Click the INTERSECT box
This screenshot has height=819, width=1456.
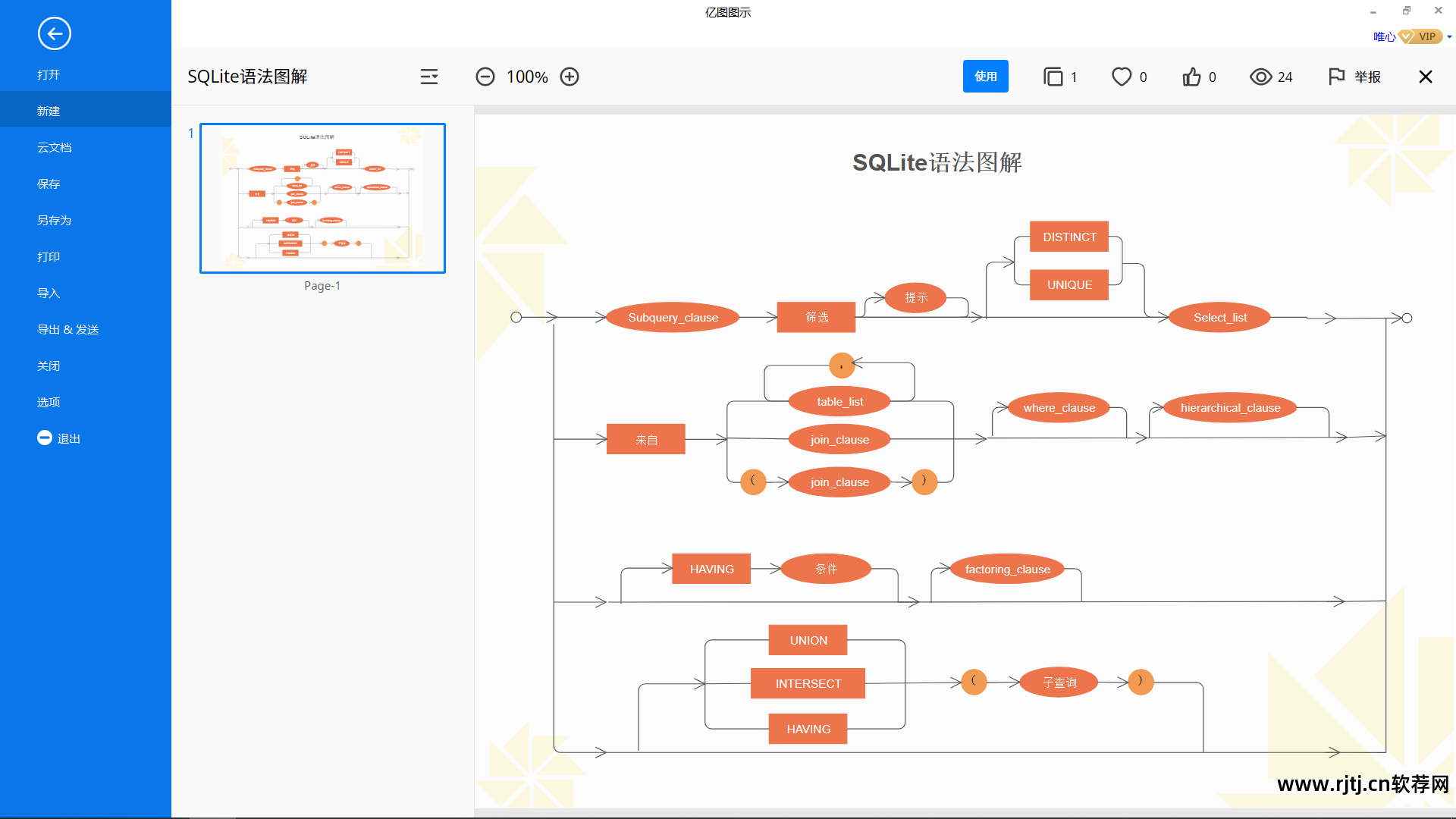[x=808, y=683]
